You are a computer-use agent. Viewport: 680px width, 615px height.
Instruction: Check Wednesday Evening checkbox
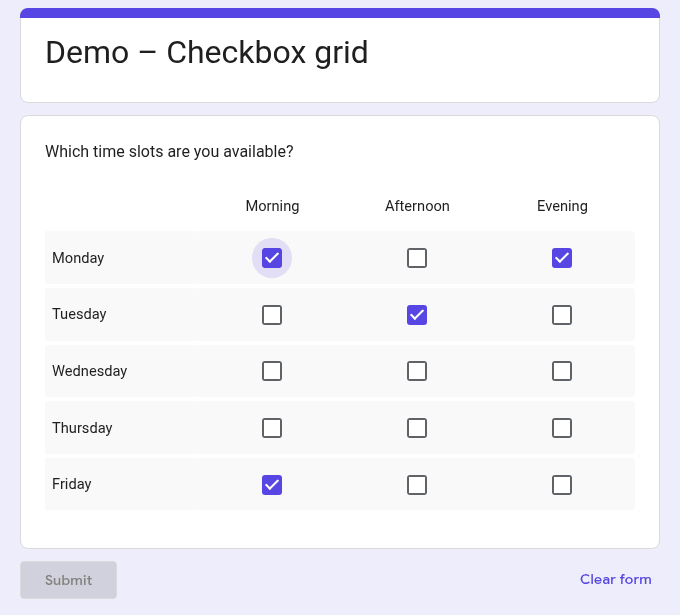click(x=562, y=371)
